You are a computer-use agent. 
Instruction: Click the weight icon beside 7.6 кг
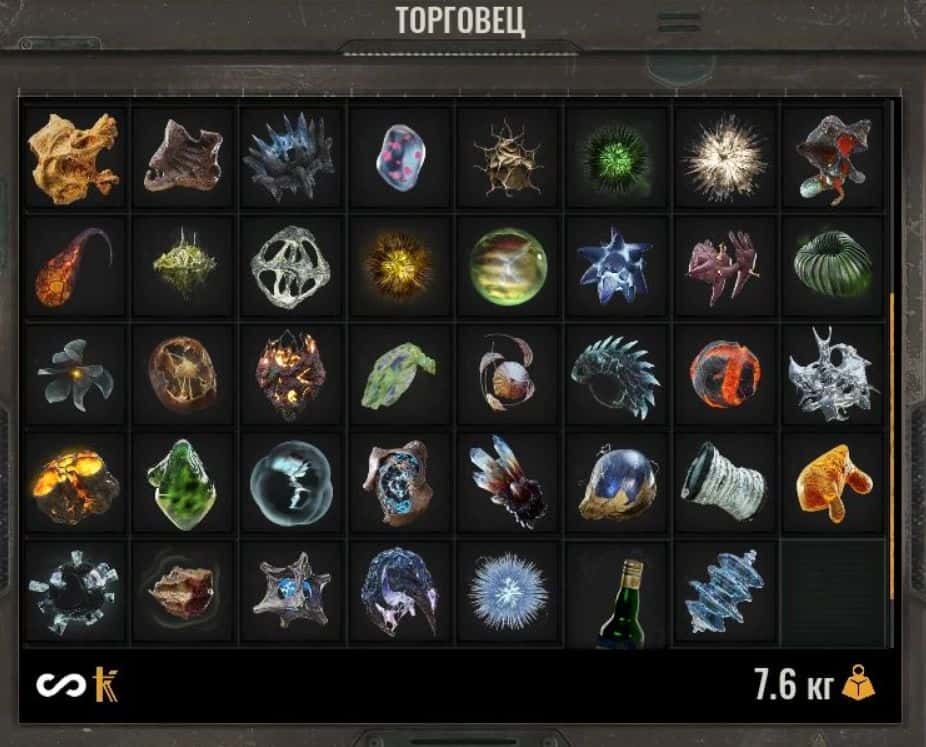[858, 683]
